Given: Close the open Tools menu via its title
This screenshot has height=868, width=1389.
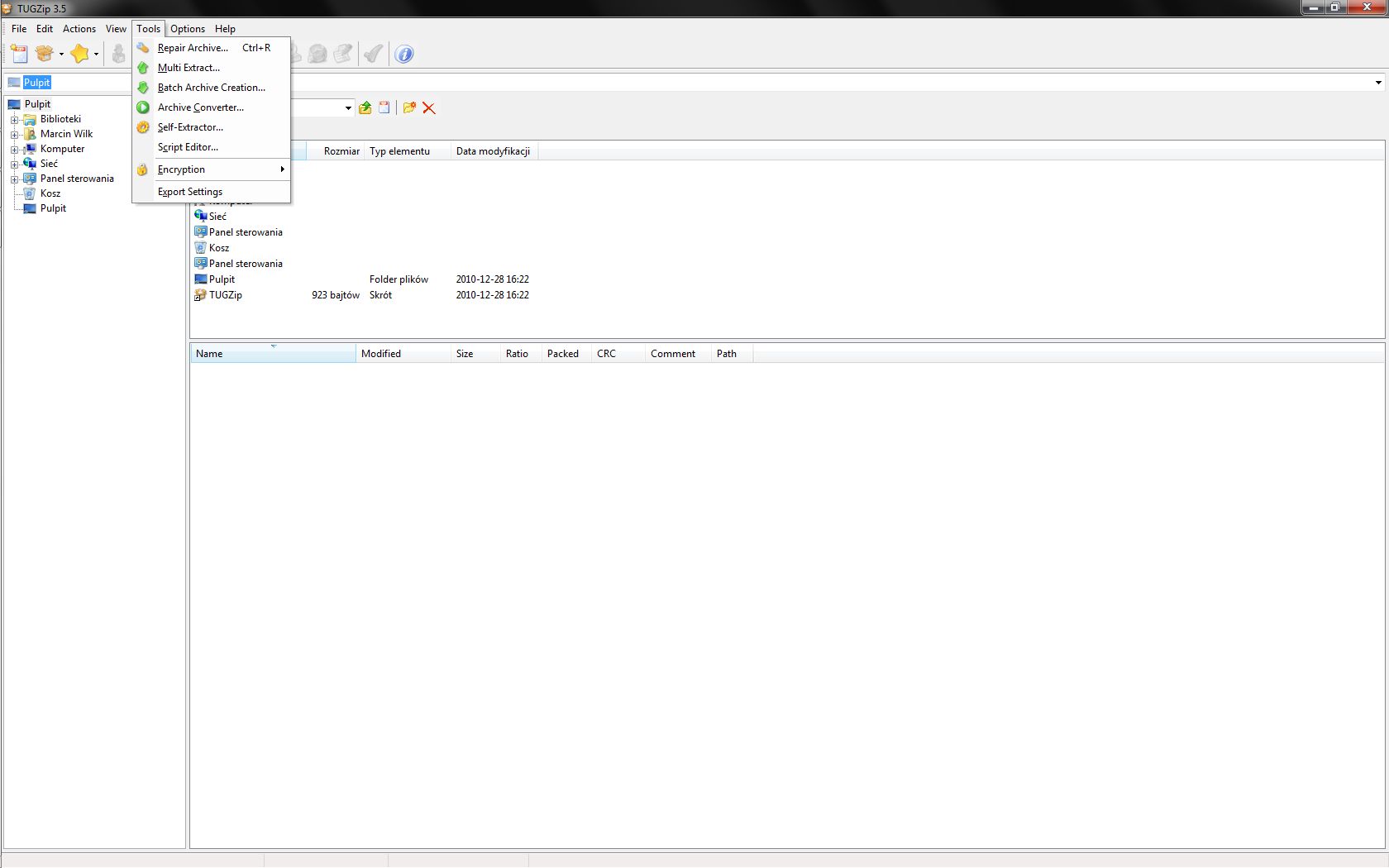Looking at the screenshot, I should point(149,28).
